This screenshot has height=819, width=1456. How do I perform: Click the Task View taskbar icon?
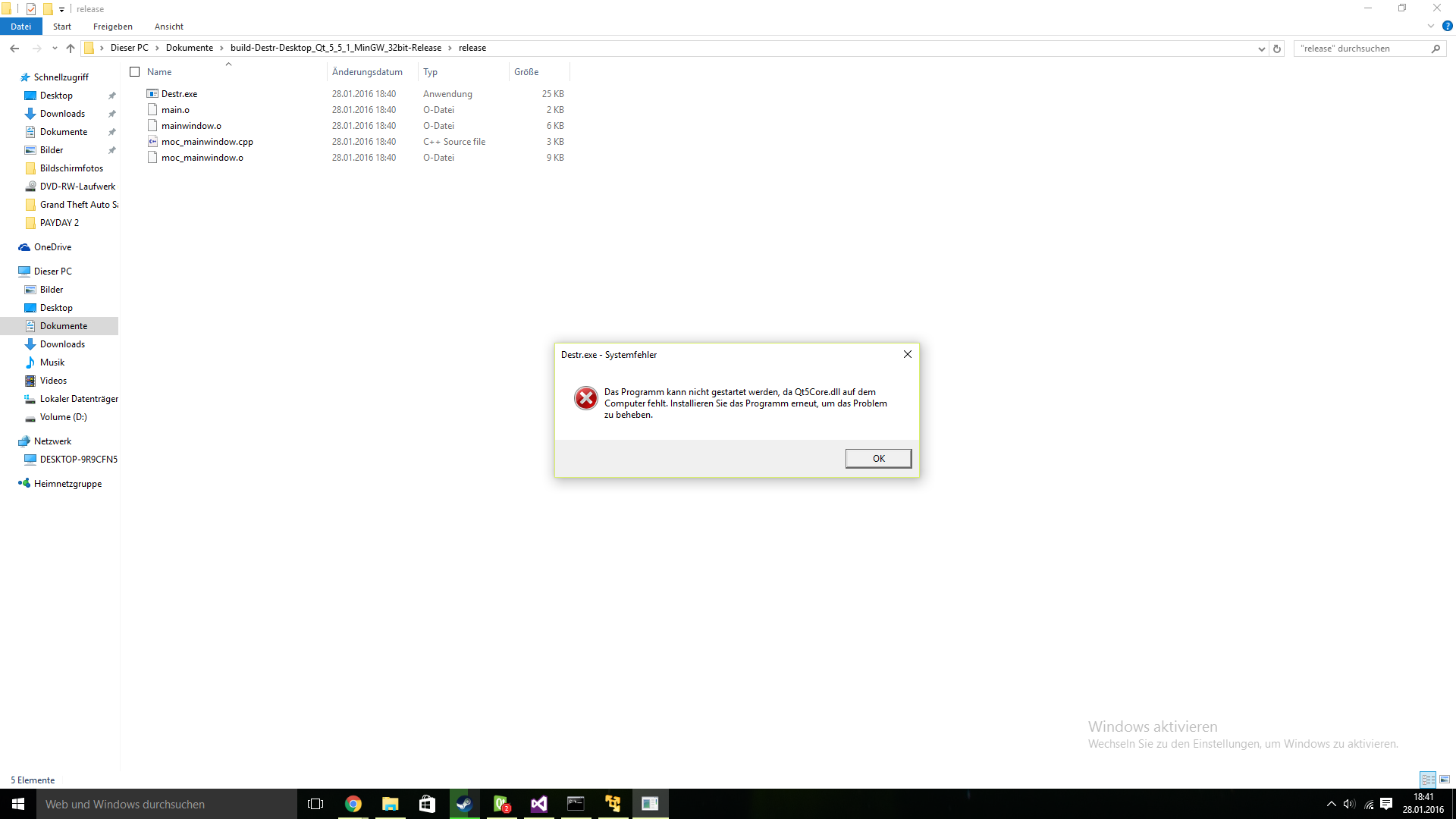point(315,804)
